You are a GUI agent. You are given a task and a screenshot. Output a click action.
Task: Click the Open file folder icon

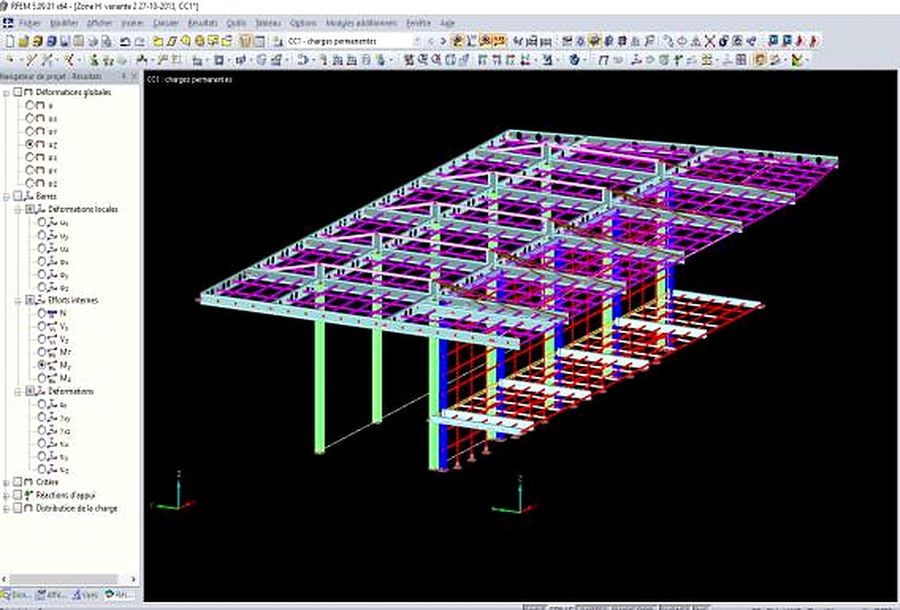[24, 41]
